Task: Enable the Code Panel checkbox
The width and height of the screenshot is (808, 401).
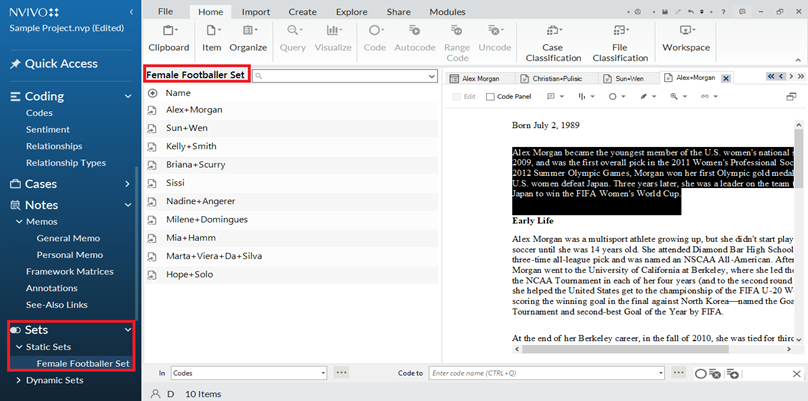Action: tap(491, 96)
